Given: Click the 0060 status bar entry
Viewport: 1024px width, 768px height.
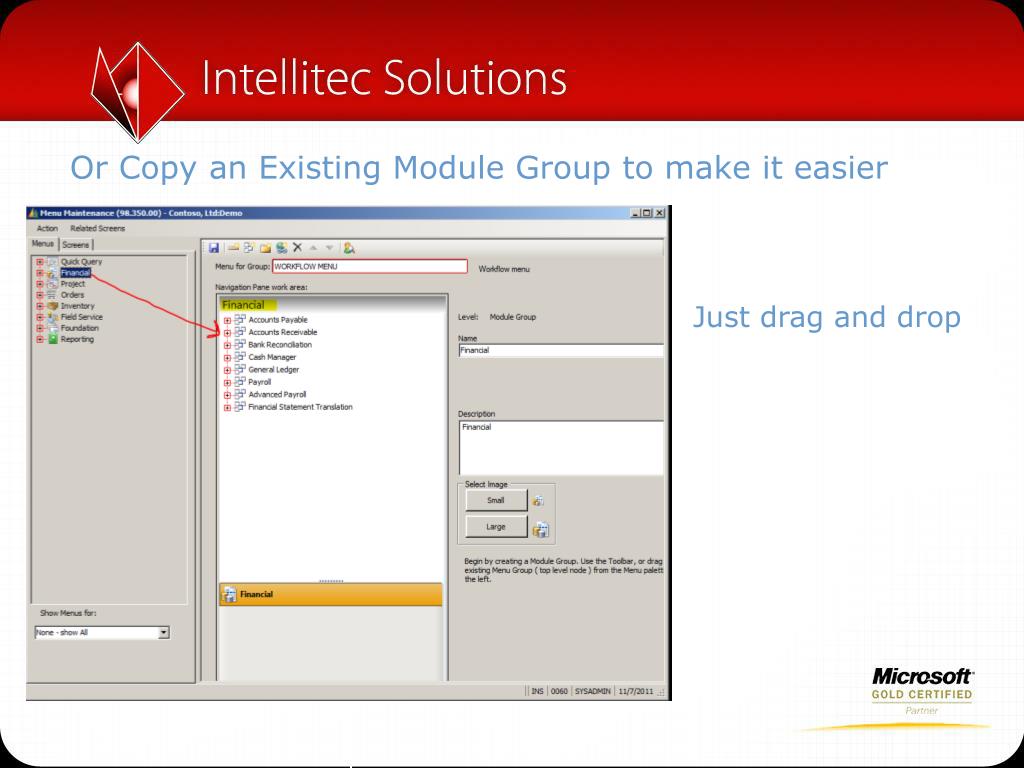Looking at the screenshot, I should [559, 691].
